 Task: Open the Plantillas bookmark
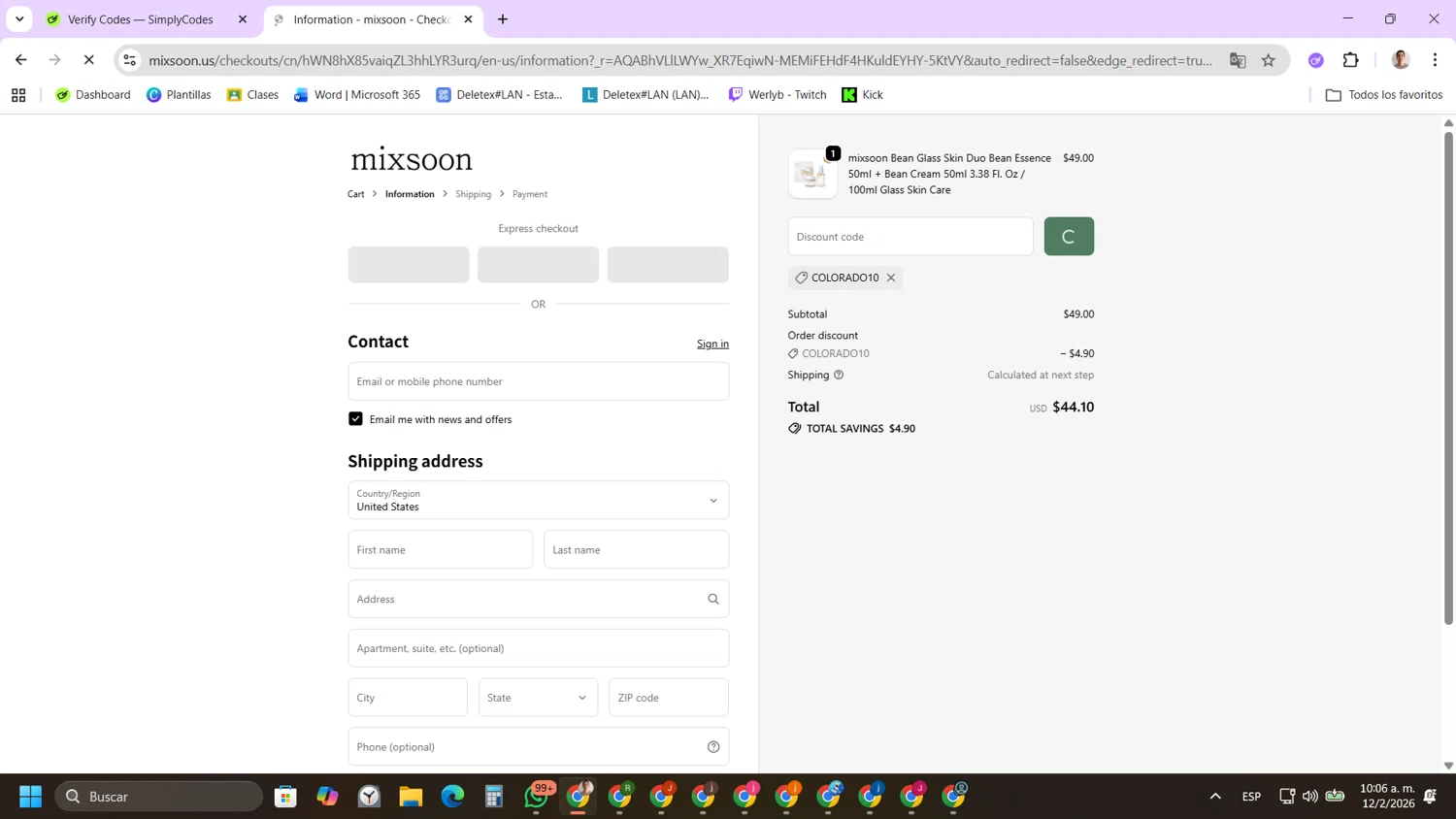tap(179, 95)
